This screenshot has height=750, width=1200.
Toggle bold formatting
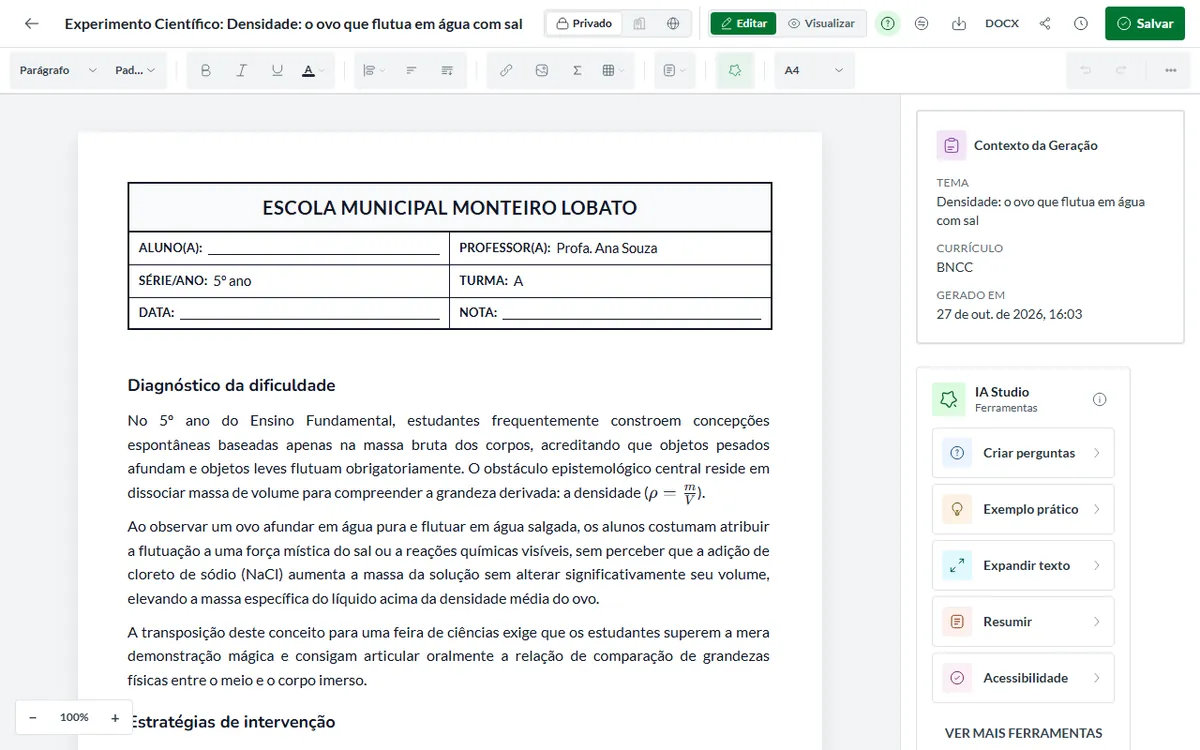(206, 70)
